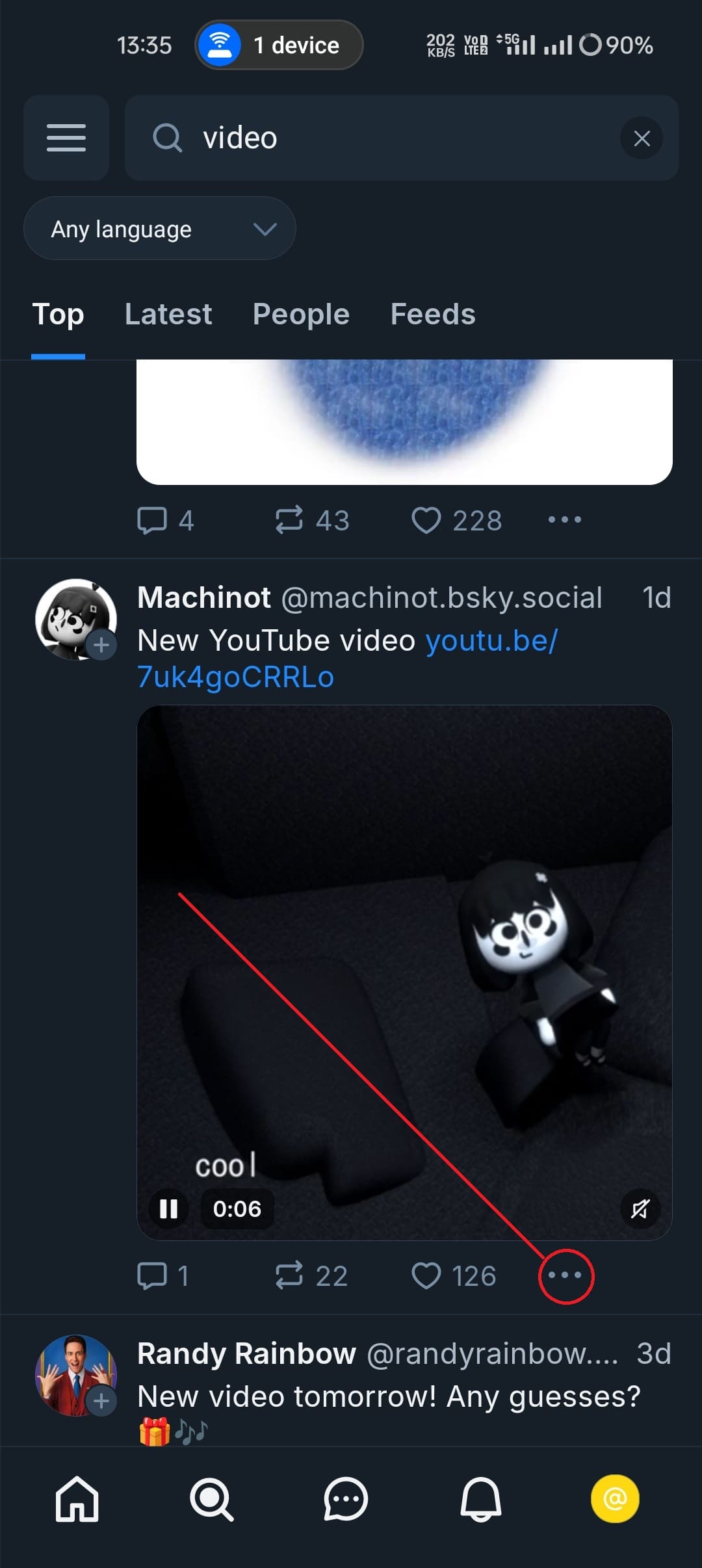The height and width of the screenshot is (1568, 702).
Task: Expand the Any language dropdown
Action: point(160,229)
